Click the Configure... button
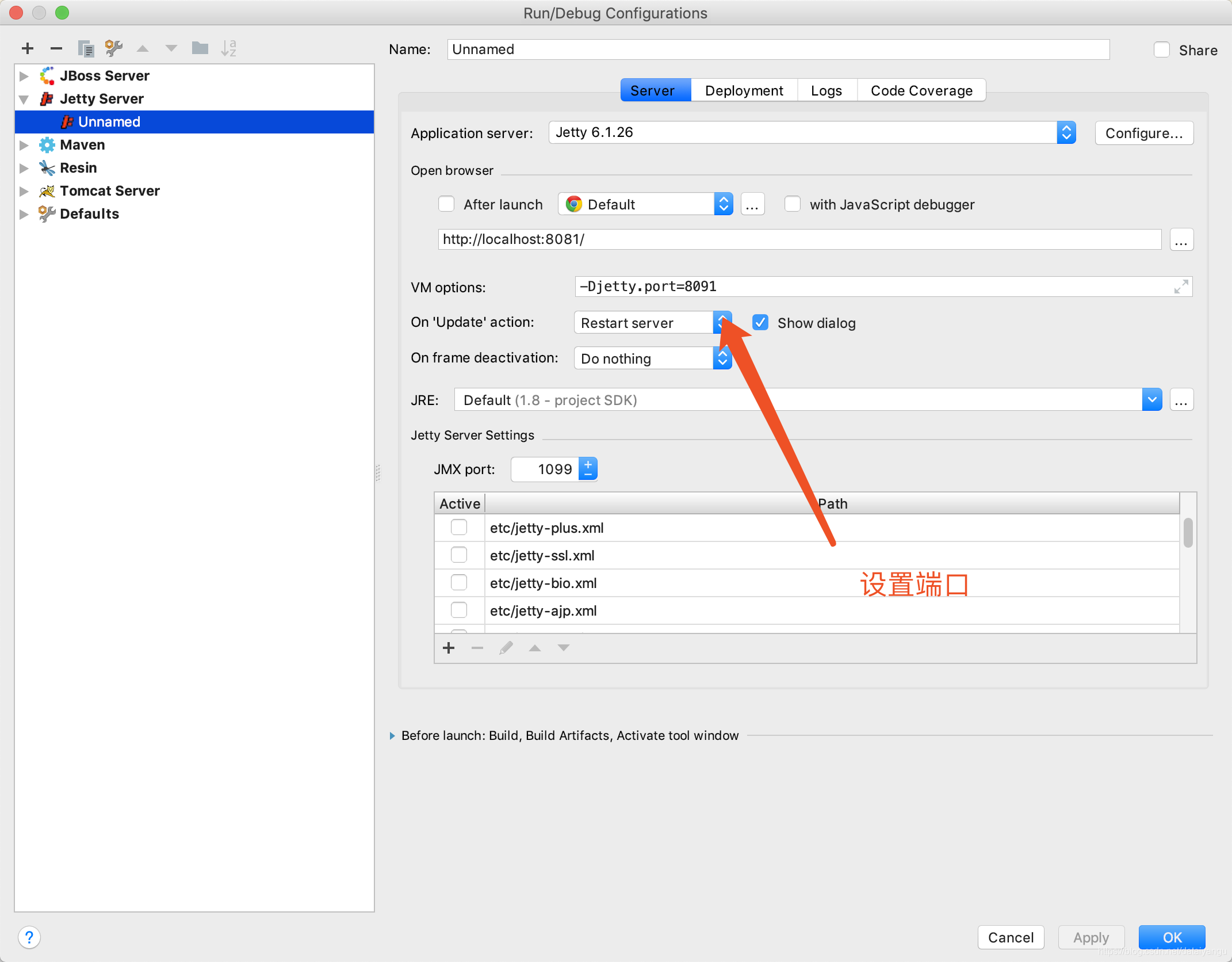Screen dimensions: 1232x962 (x=1144, y=133)
